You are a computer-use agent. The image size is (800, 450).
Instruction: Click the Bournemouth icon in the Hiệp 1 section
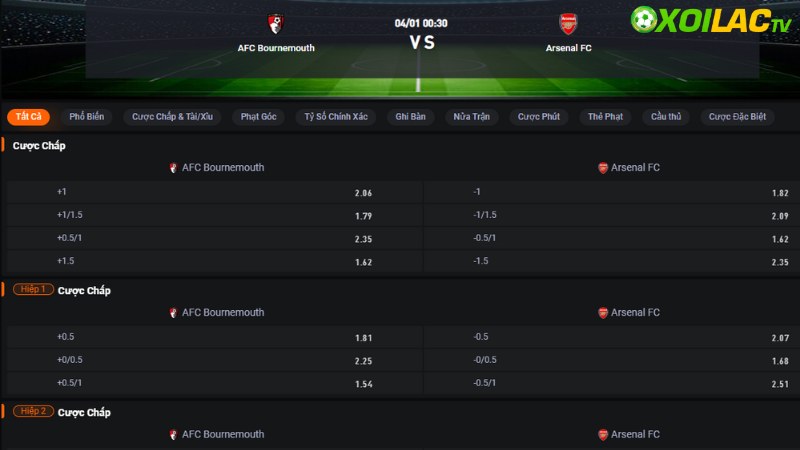pos(173,313)
